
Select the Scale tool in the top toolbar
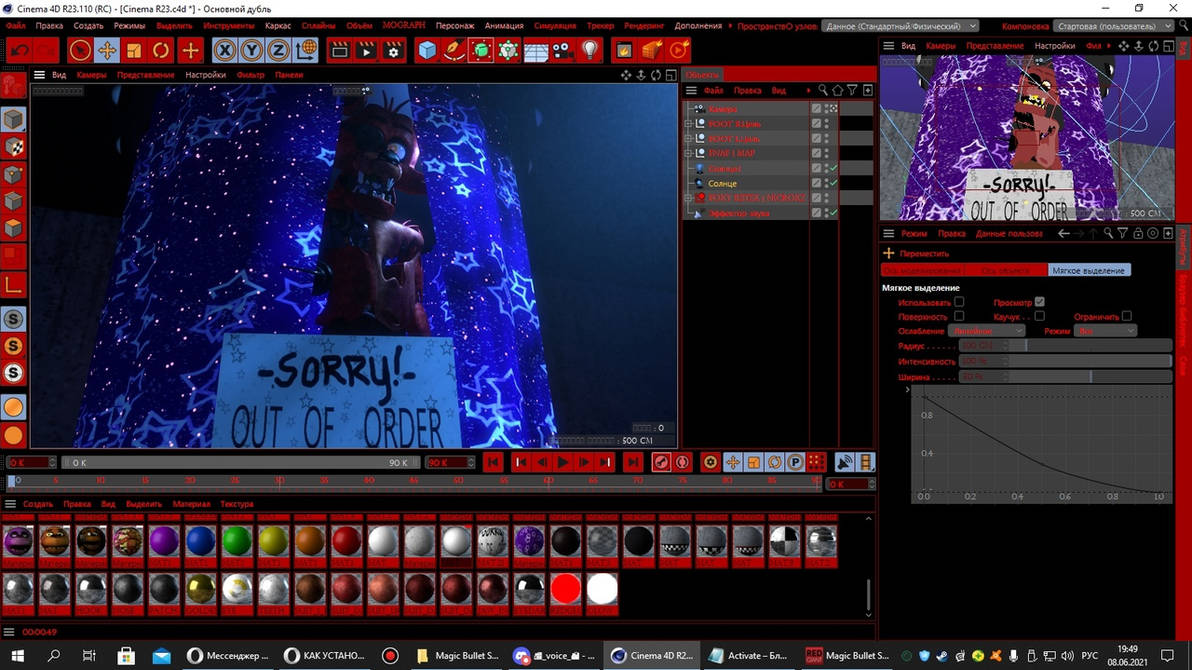134,51
